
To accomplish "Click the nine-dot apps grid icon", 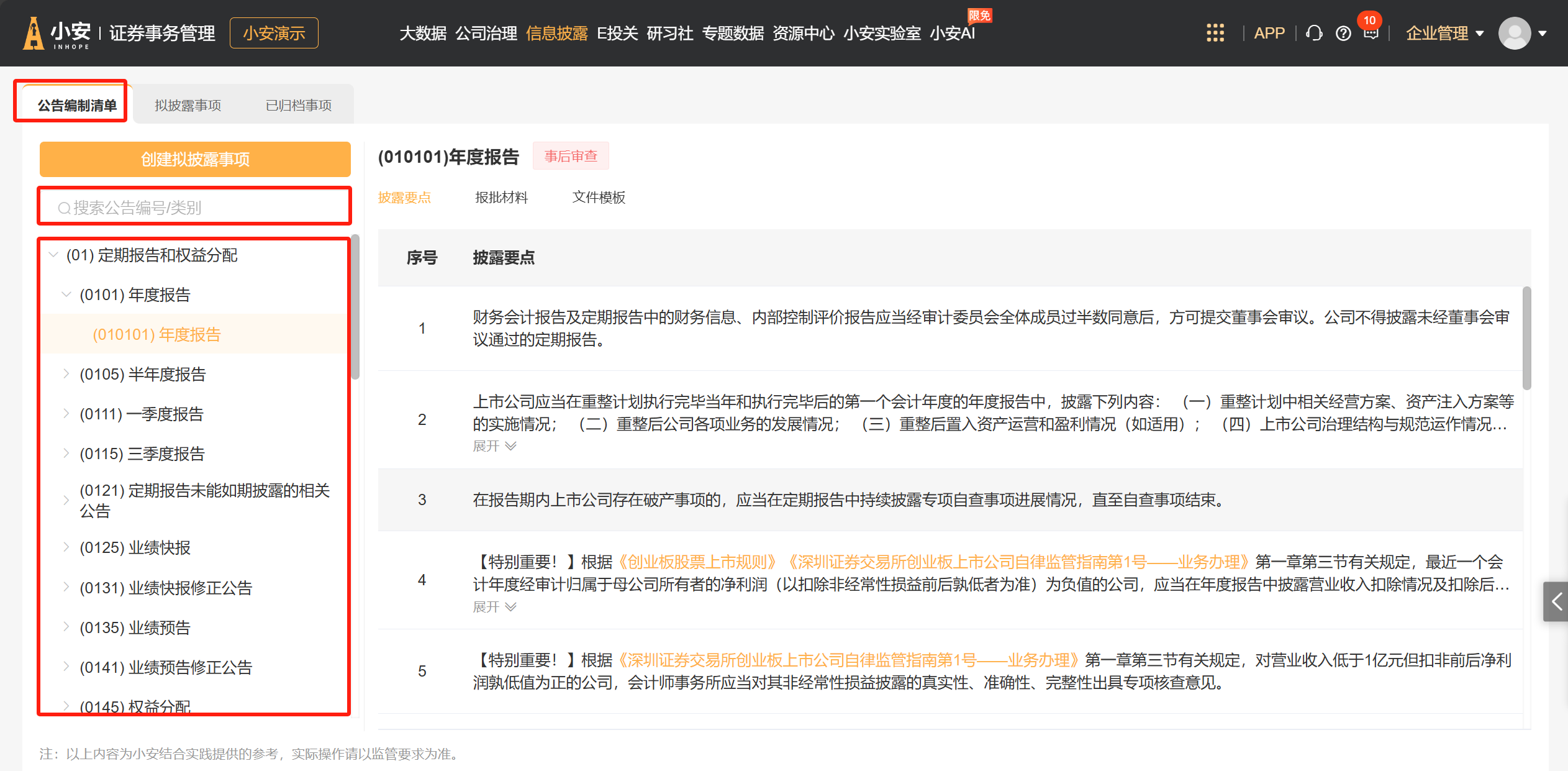I will tap(1215, 33).
